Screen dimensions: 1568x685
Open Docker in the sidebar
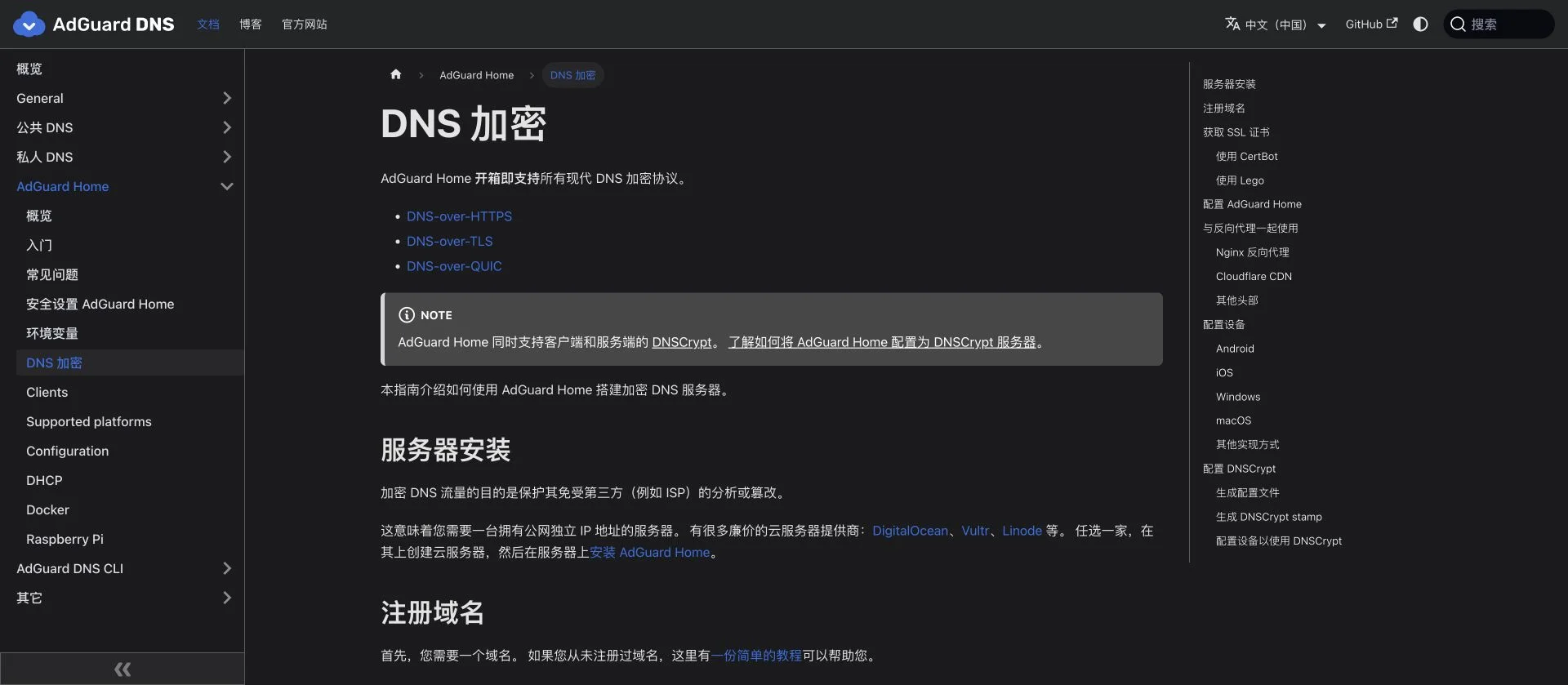click(x=47, y=509)
